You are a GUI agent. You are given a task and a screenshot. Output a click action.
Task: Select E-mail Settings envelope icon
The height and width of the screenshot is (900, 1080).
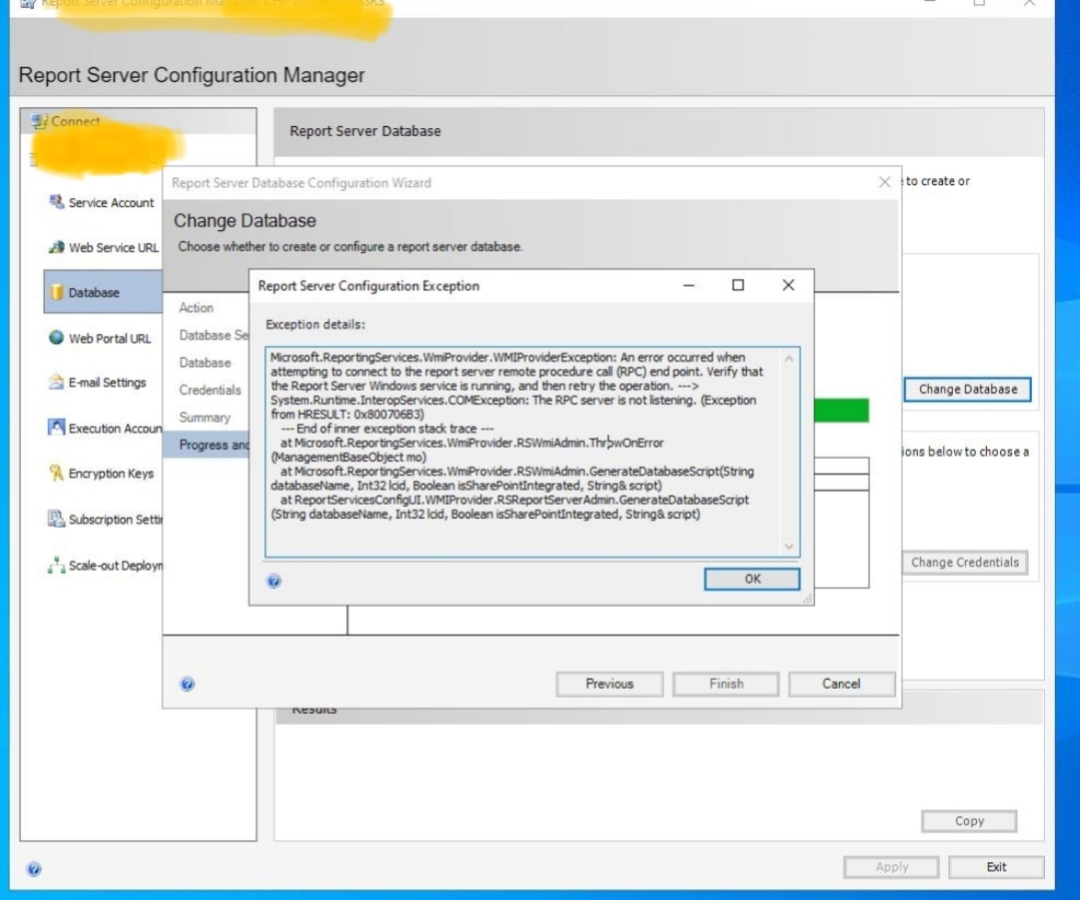pyautogui.click(x=56, y=382)
